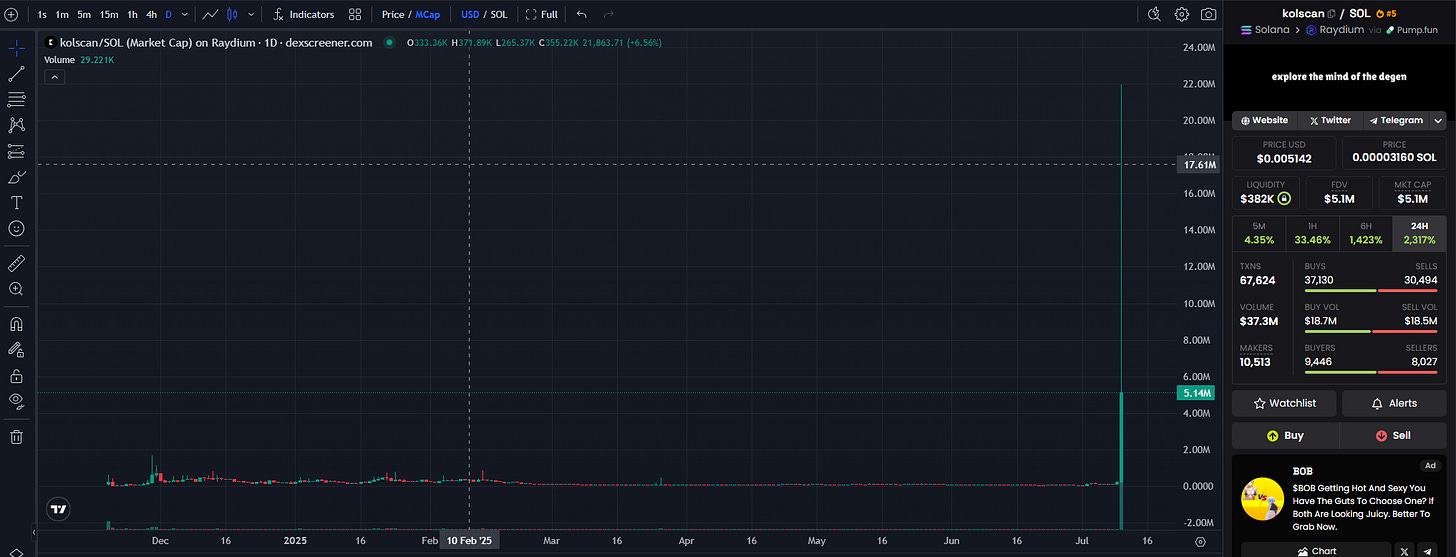Click the red Sell button
Image resolution: width=1456 pixels, height=557 pixels.
coord(1392,436)
